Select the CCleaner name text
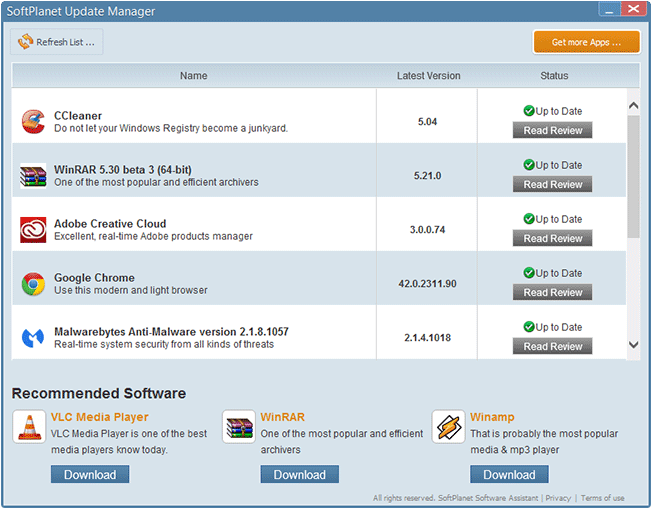Screen dimensions: 652x509 tap(78, 116)
